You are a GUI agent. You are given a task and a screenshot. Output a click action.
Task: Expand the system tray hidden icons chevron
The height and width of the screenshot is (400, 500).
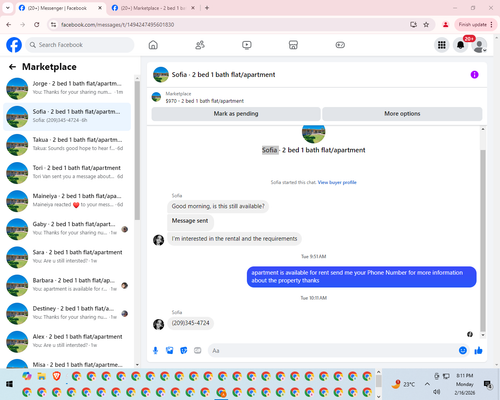(427, 384)
